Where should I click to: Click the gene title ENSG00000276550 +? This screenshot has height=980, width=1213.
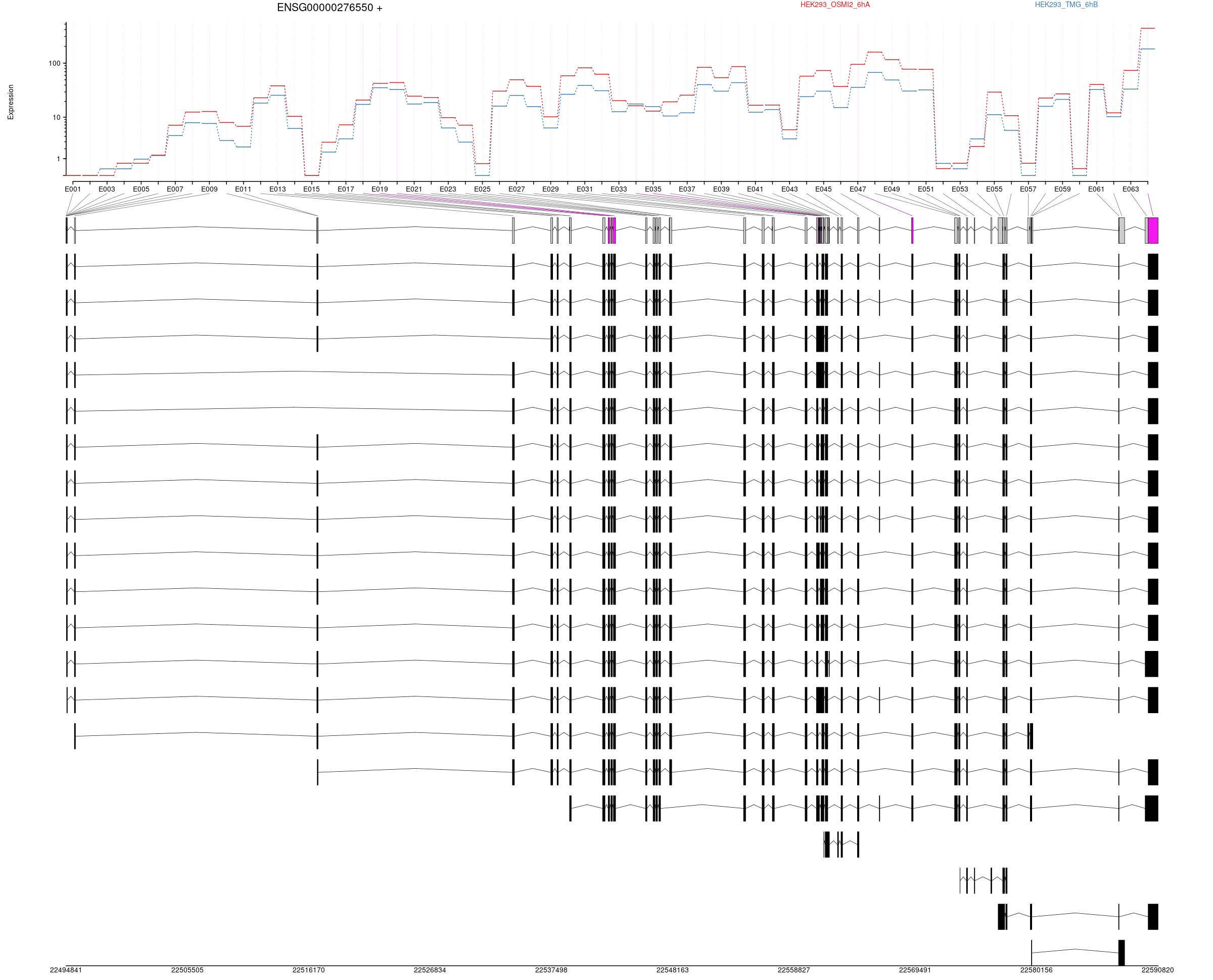[330, 8]
